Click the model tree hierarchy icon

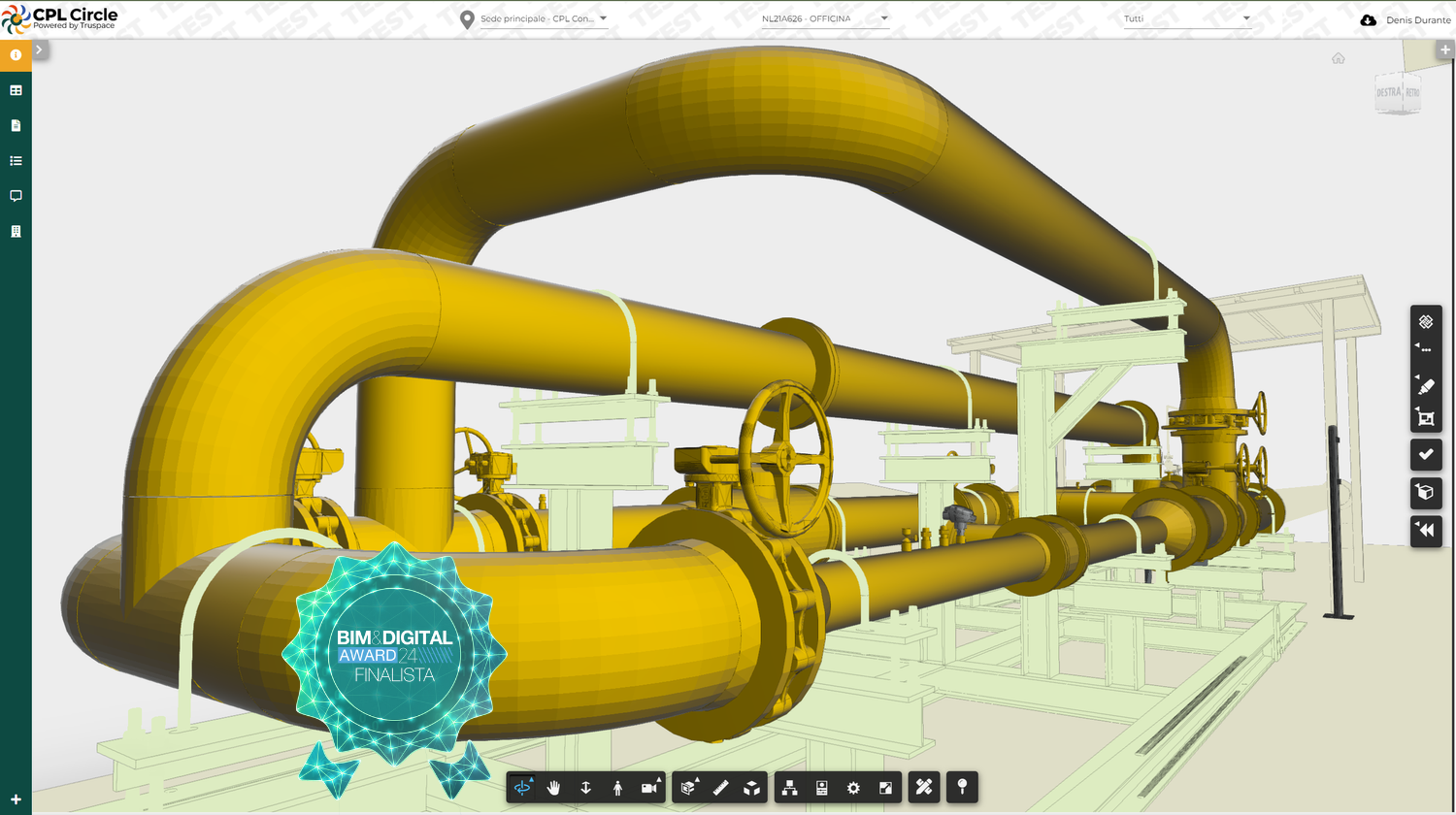pos(789,787)
